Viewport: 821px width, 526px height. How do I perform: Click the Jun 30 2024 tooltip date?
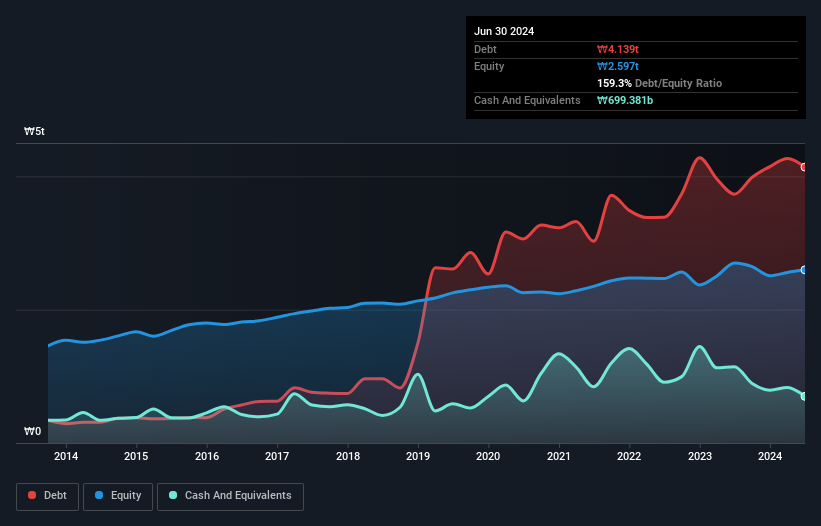tap(504, 31)
